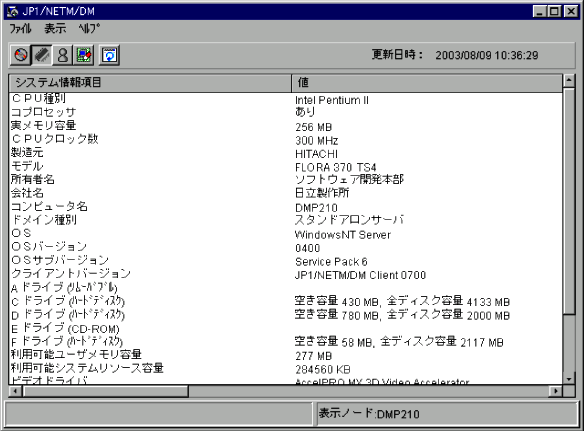
Task: Click the 空き容量 58 MB value
Action: (399, 342)
